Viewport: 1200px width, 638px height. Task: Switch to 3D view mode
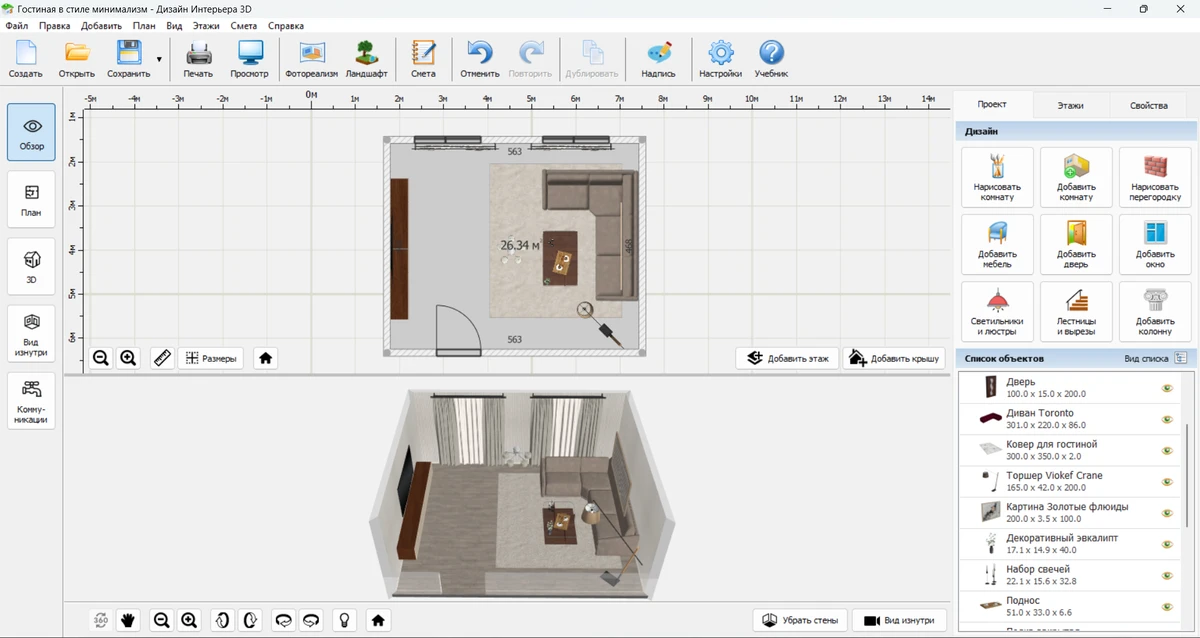coord(32,266)
